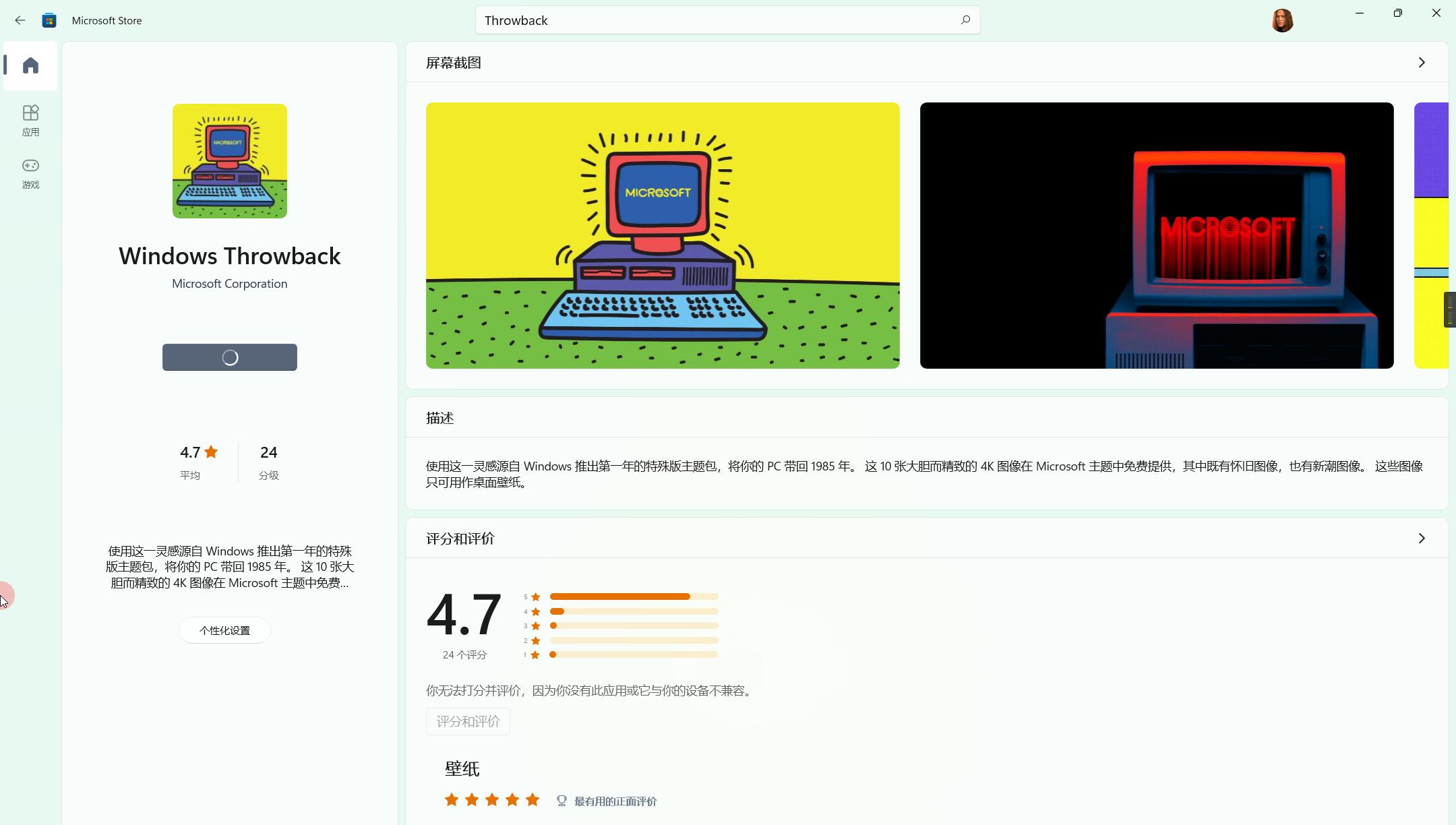Click the 4.7 average rating star
This screenshot has height=825, width=1456.
click(x=211, y=452)
